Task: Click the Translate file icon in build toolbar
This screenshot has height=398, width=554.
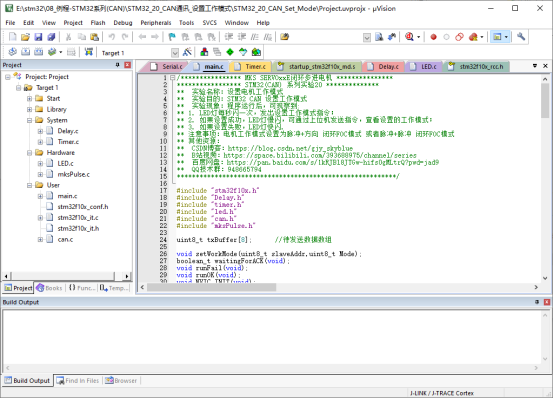Action: 12,52
